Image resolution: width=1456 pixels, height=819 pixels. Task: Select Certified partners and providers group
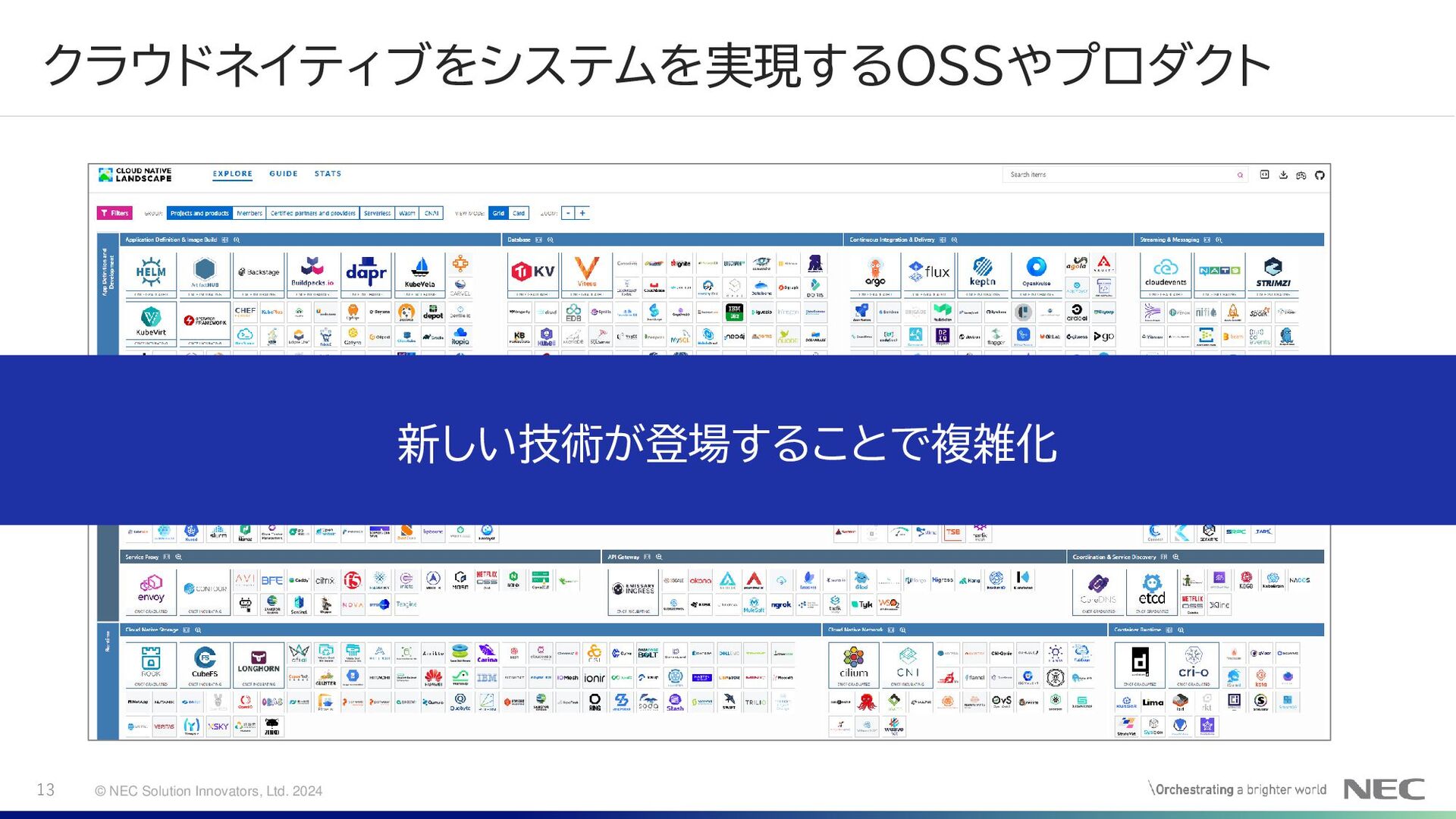pos(313,213)
